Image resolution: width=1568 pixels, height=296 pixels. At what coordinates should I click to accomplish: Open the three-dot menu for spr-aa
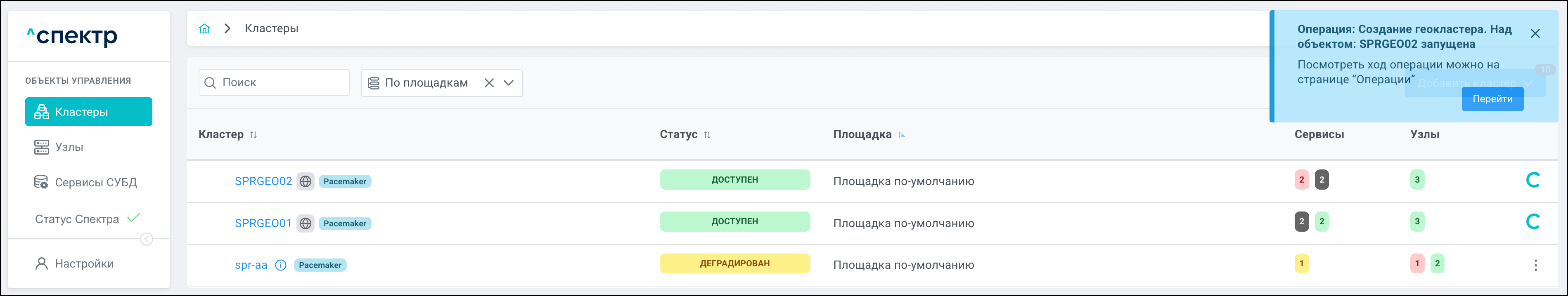(1535, 265)
